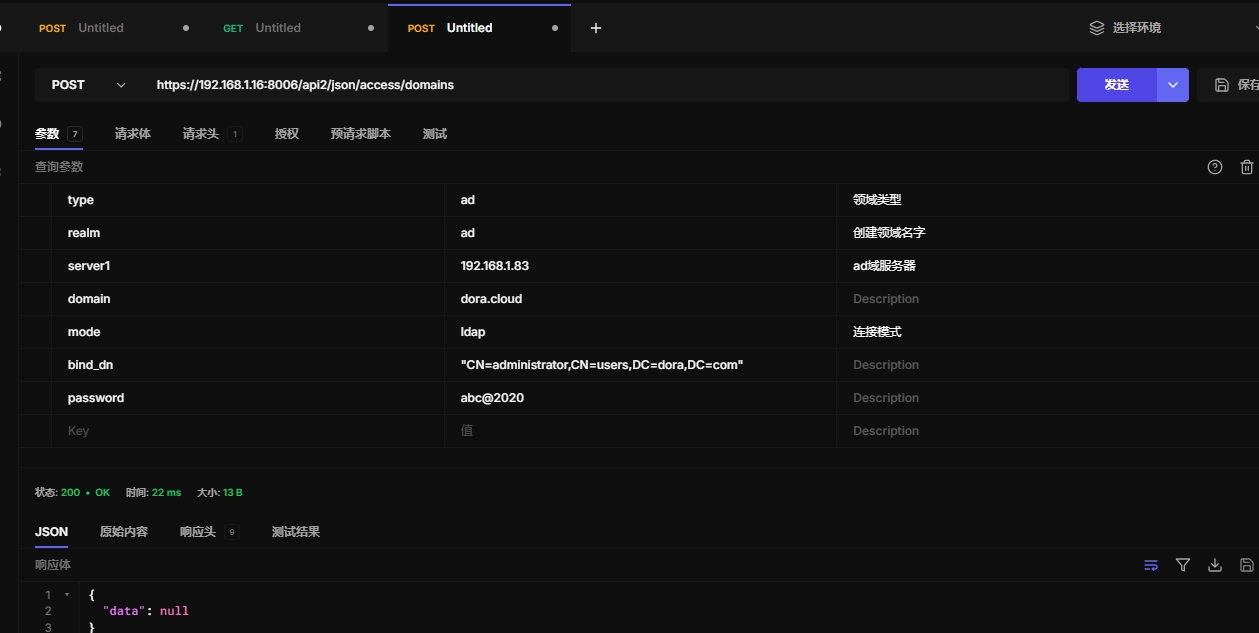Screen dimensions: 1259x633
Task: Expand the dropdown arrow next to 发送
Action: (x=1173, y=85)
